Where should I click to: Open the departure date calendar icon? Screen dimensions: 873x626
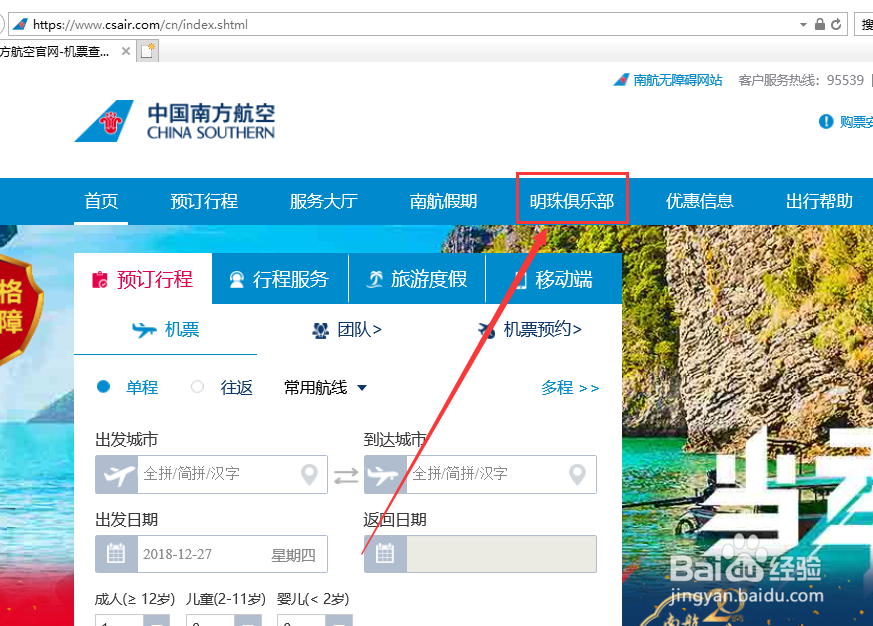coord(116,554)
